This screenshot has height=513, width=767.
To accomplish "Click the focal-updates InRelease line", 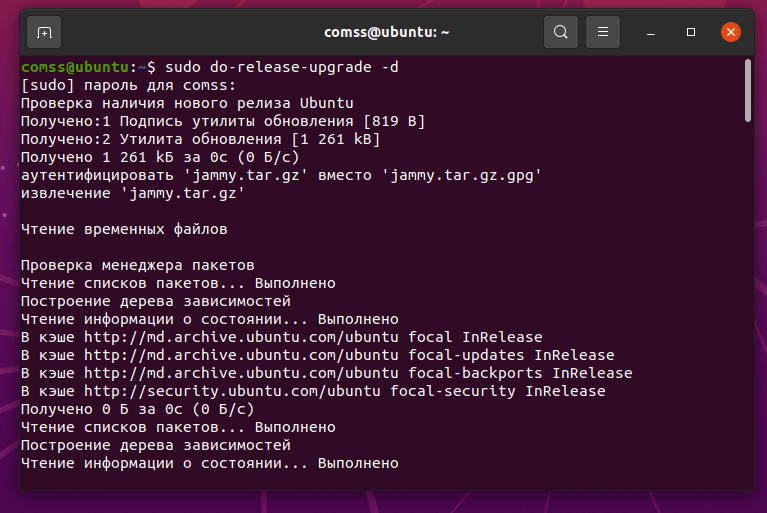I will pyautogui.click(x=318, y=355).
